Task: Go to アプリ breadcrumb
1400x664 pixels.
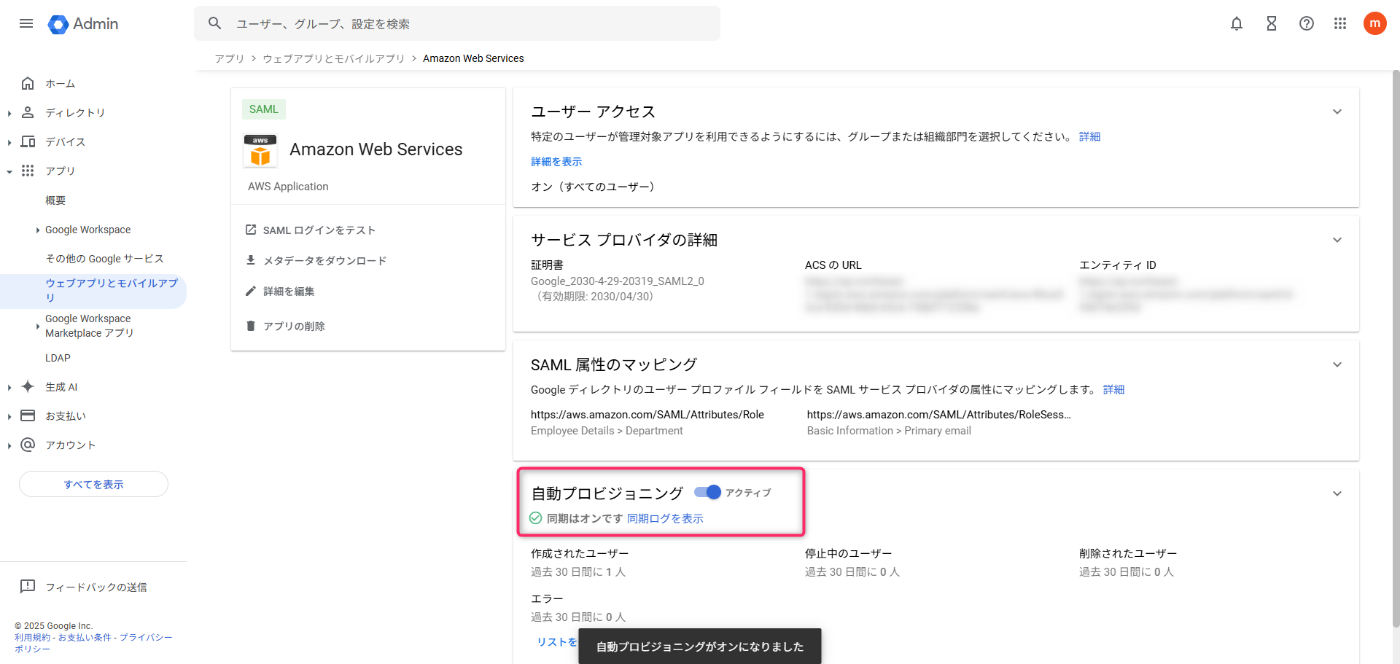Action: coord(229,59)
